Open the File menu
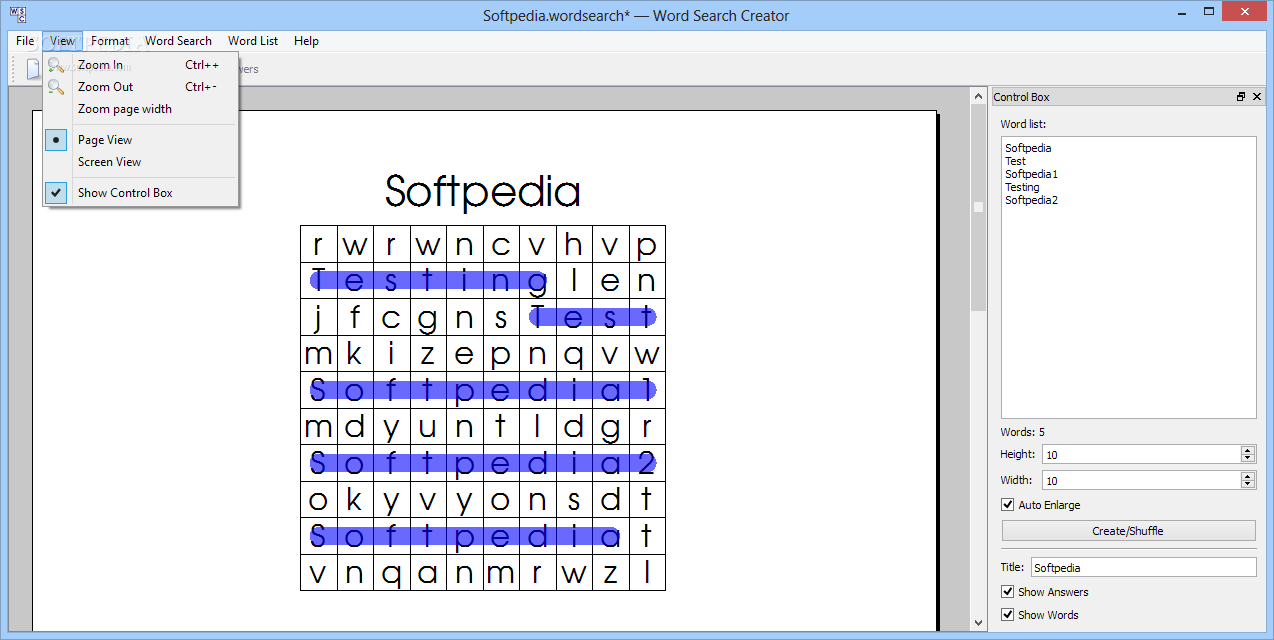This screenshot has width=1274, height=640. coord(25,41)
